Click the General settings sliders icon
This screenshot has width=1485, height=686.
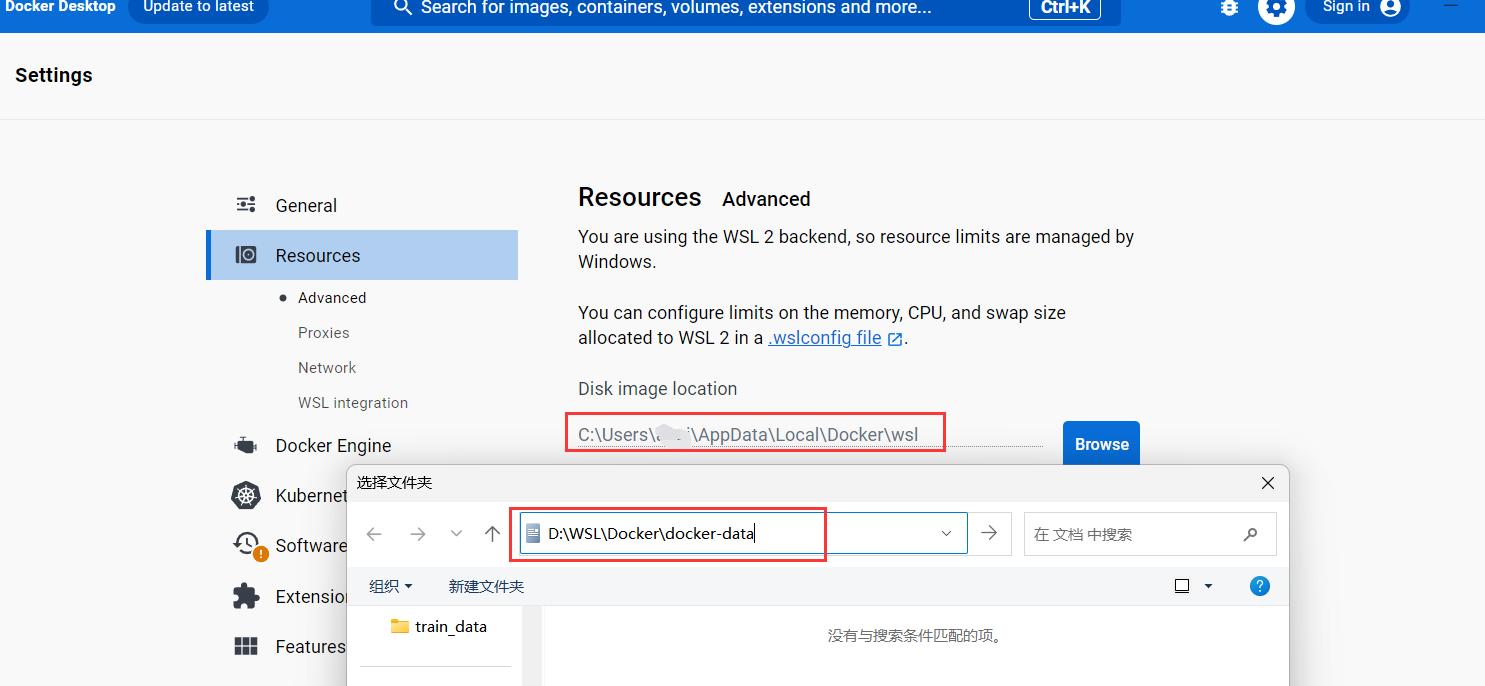coord(246,205)
